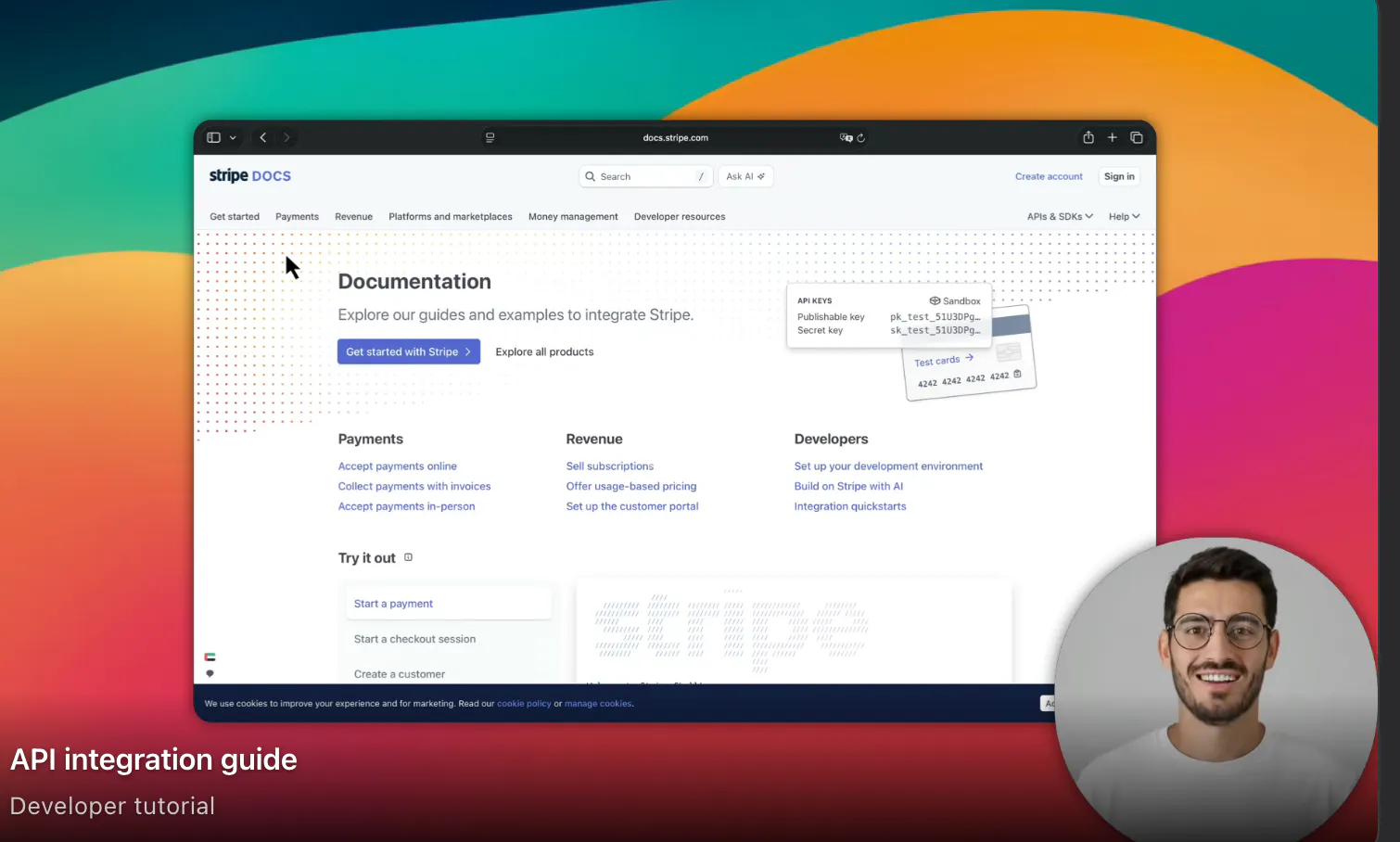Screen dimensions: 1400x842
Task: Click the Stripe Docs logo
Action: (249, 175)
